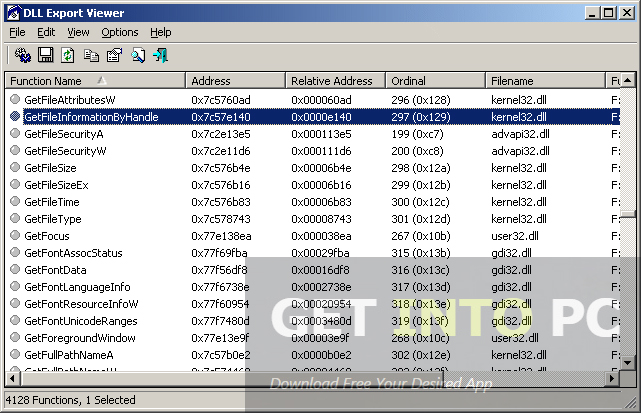Click address 0x7c576b4e of GetFileSize

(221, 168)
